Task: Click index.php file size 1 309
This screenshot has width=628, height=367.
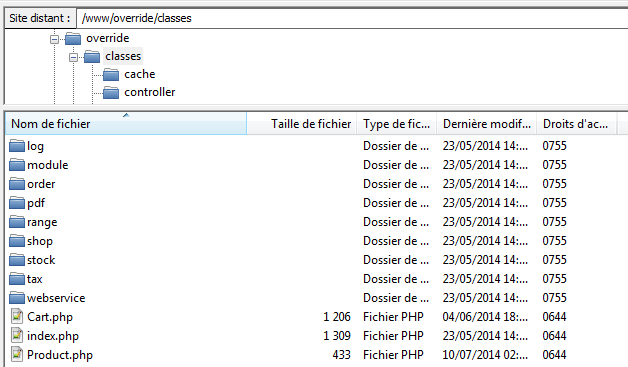Action: coord(337,336)
